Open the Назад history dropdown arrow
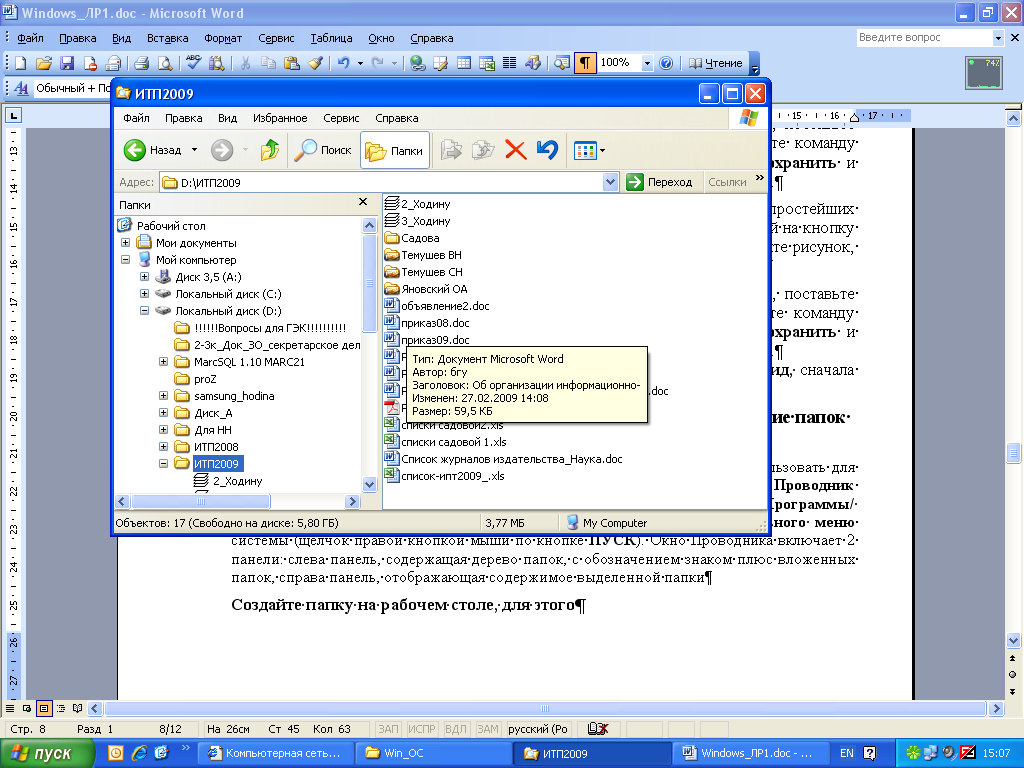 point(194,150)
